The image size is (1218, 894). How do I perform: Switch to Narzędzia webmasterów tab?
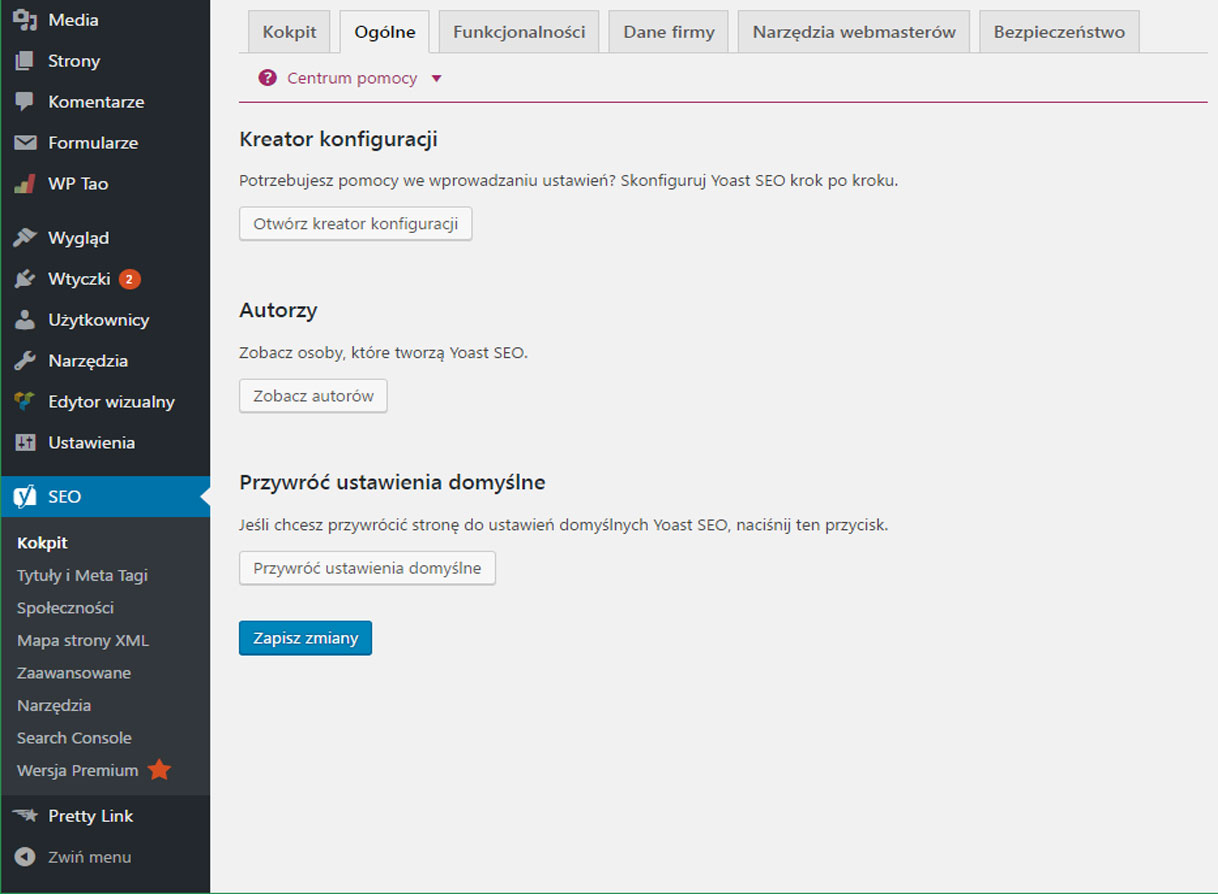tap(854, 32)
